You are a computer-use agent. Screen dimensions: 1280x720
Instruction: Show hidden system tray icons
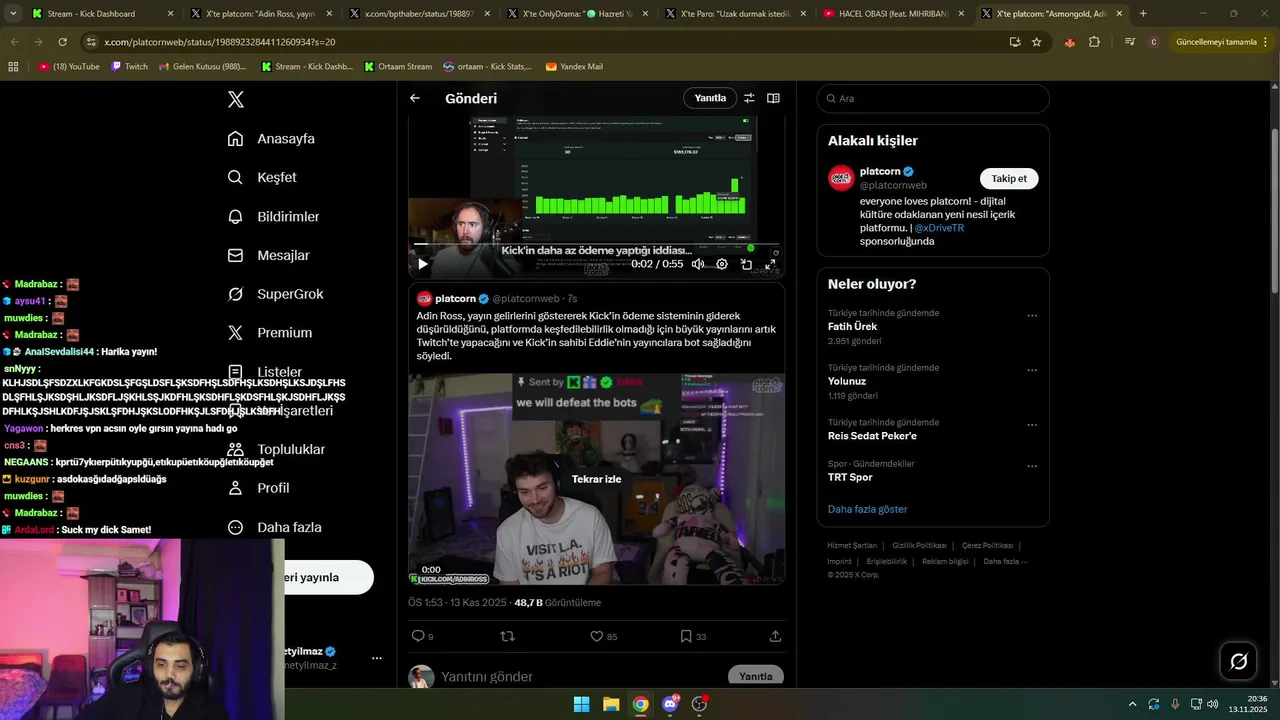click(x=1132, y=704)
